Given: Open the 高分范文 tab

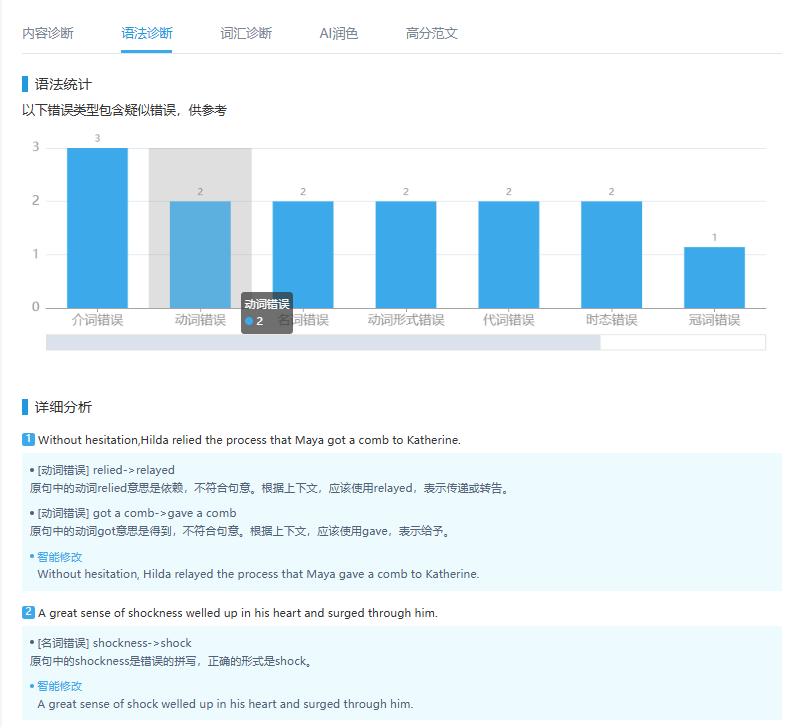Looking at the screenshot, I should 432,33.
